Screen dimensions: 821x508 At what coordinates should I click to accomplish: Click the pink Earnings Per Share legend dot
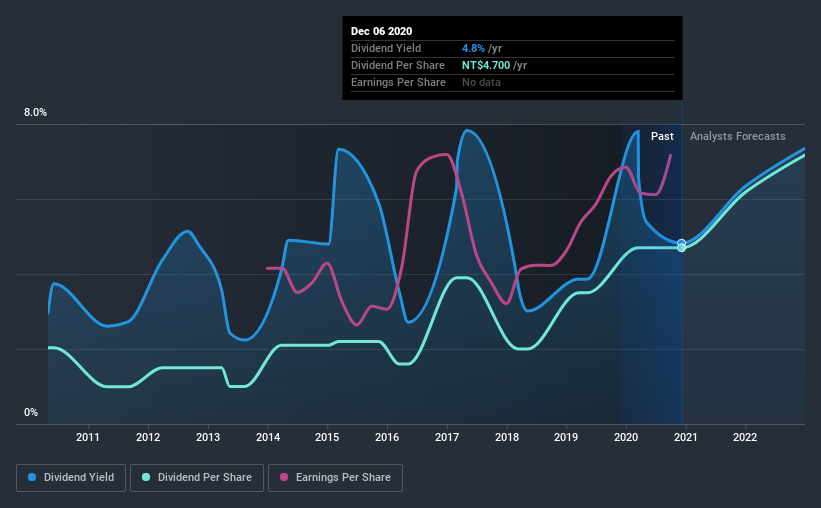(284, 477)
